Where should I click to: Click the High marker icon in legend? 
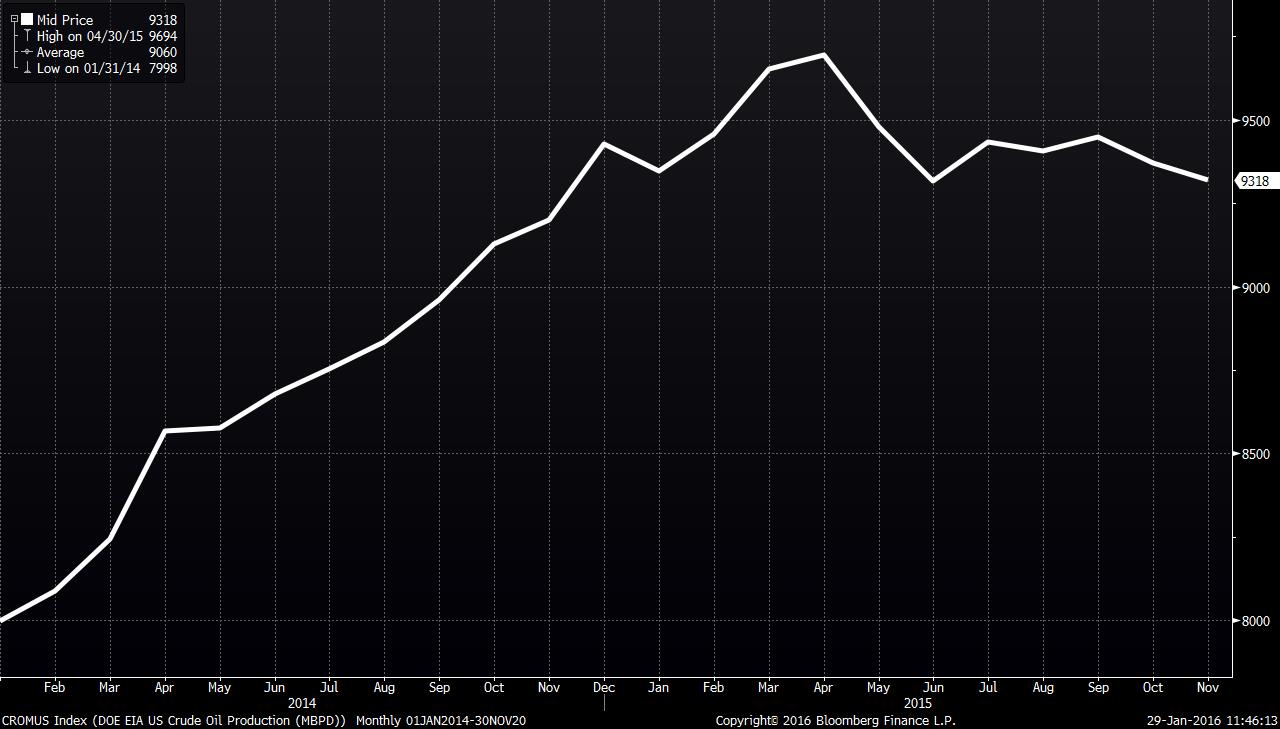[27, 36]
